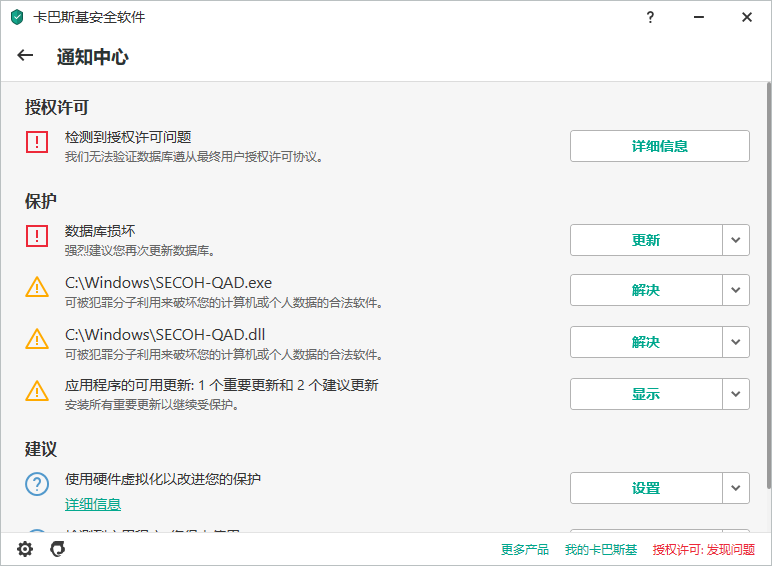This screenshot has width=772, height=566.
Task: Click the support agent icon beside the gear
Action: coord(58,549)
